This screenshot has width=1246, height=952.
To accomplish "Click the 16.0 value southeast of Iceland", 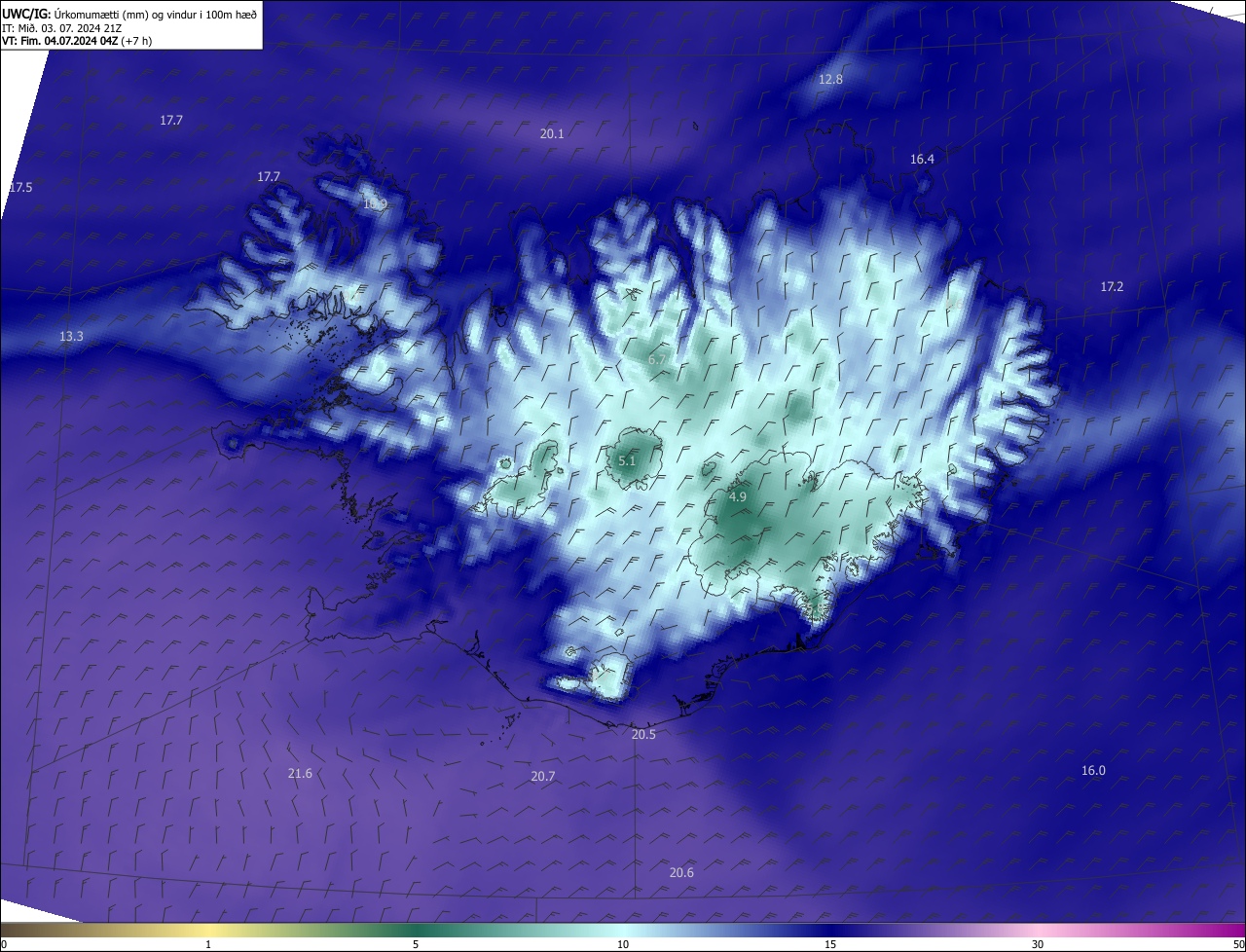I will coord(1093,770).
